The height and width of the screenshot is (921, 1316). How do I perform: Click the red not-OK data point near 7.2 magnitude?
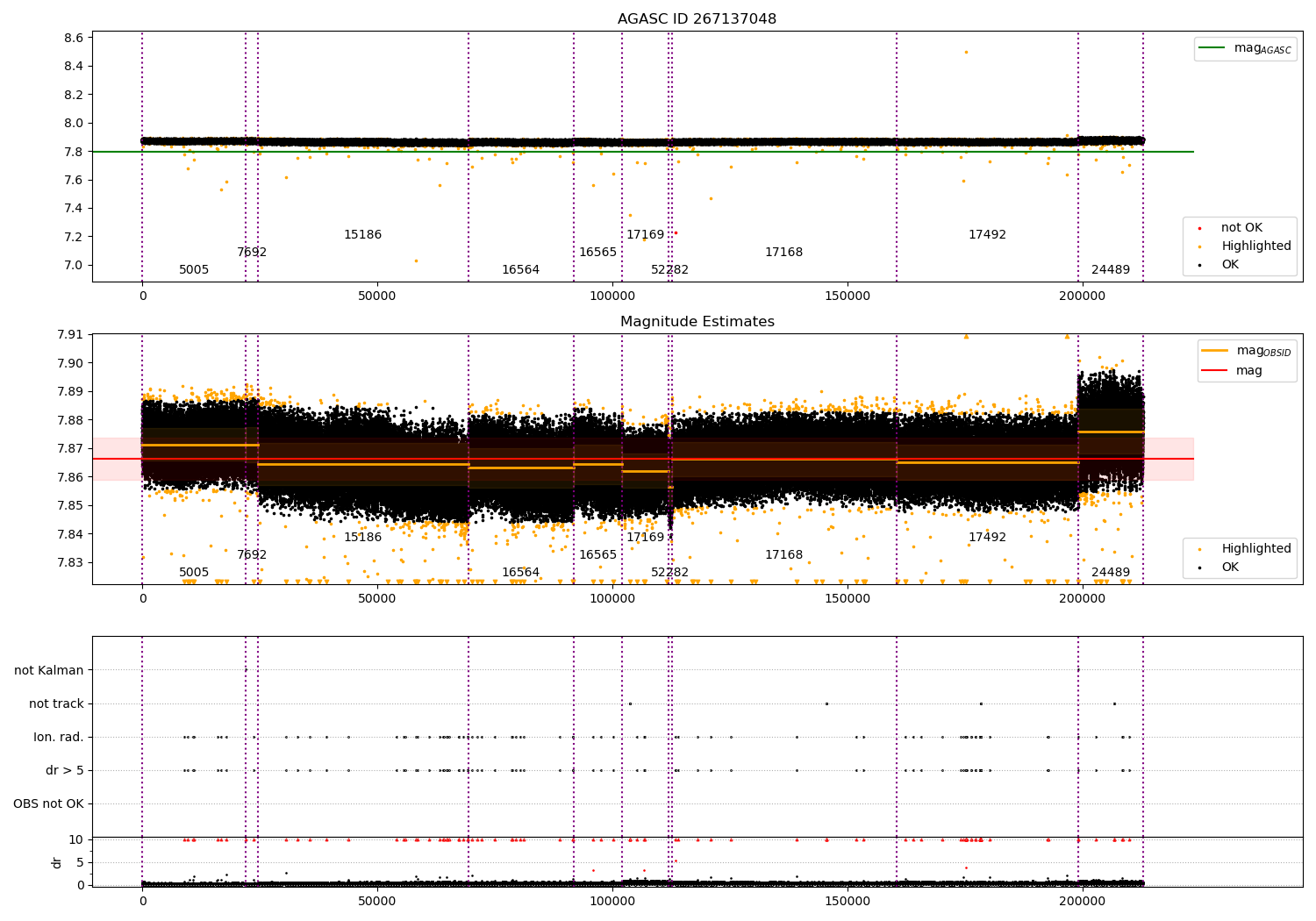[676, 232]
